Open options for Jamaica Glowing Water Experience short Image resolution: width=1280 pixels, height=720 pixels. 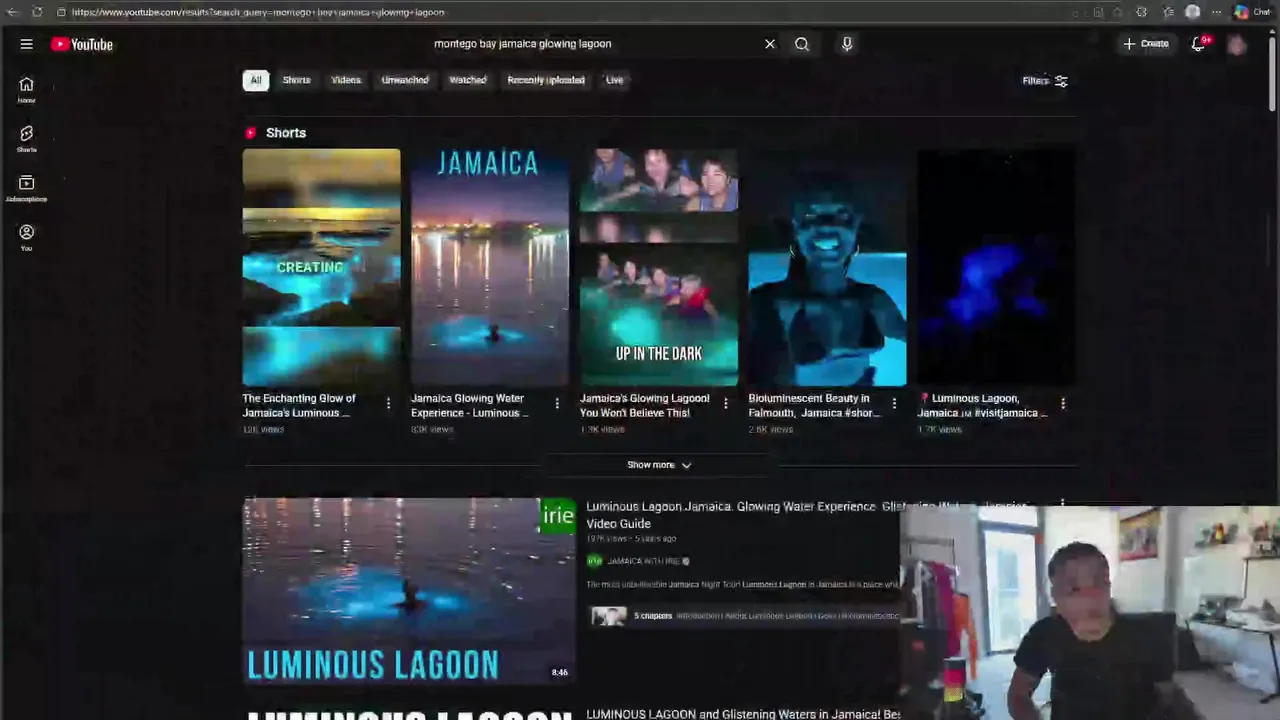click(557, 404)
